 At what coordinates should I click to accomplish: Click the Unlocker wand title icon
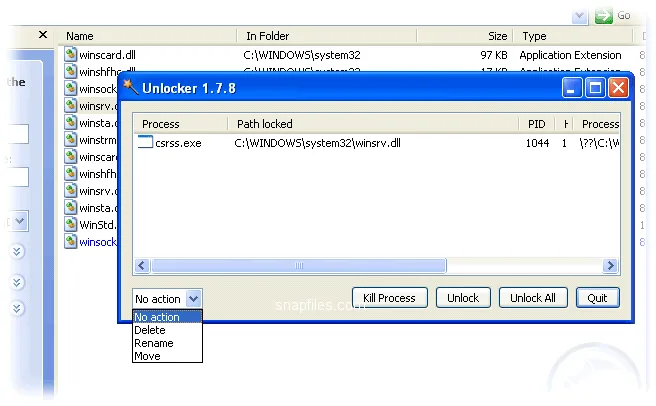tap(131, 87)
